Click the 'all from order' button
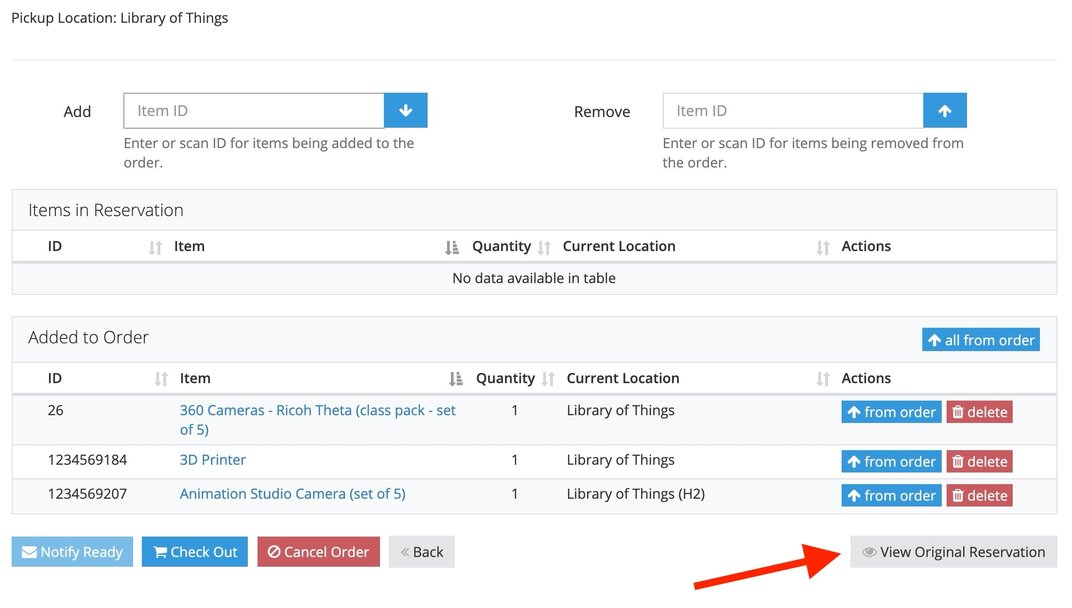The image size is (1072, 608). (980, 340)
